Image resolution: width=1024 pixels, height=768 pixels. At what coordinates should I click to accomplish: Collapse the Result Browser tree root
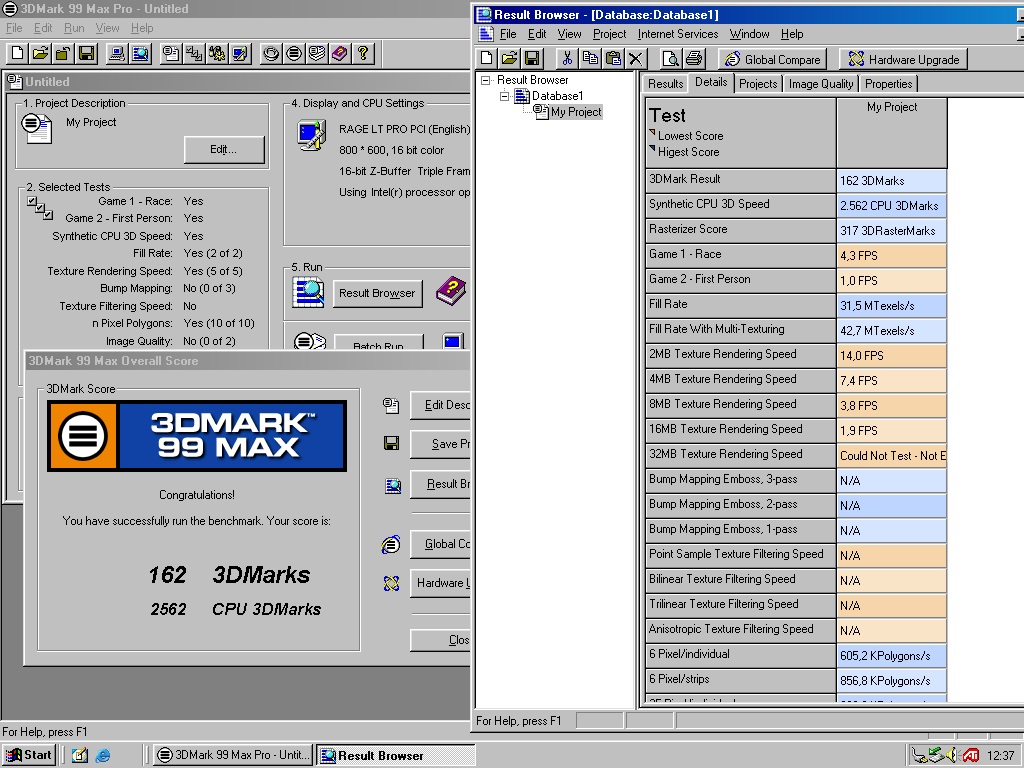pyautogui.click(x=485, y=80)
